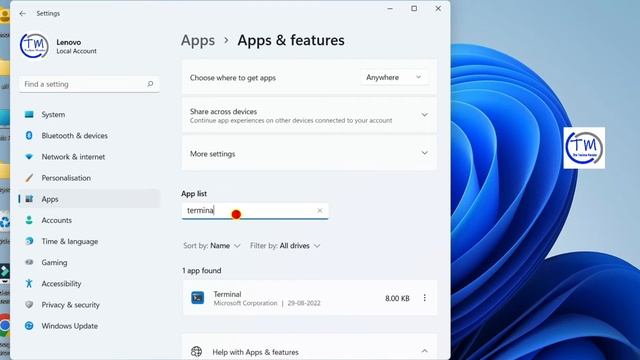Click the back arrow in Settings
The image size is (640, 360).
(x=22, y=13)
